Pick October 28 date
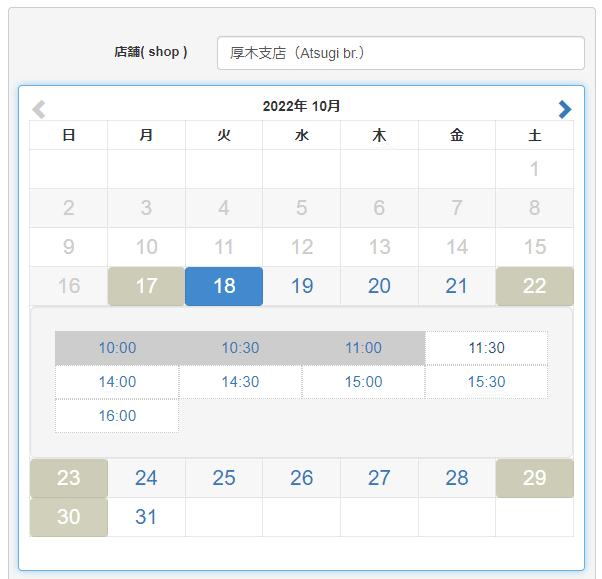This screenshot has width=602, height=579. 457,478
